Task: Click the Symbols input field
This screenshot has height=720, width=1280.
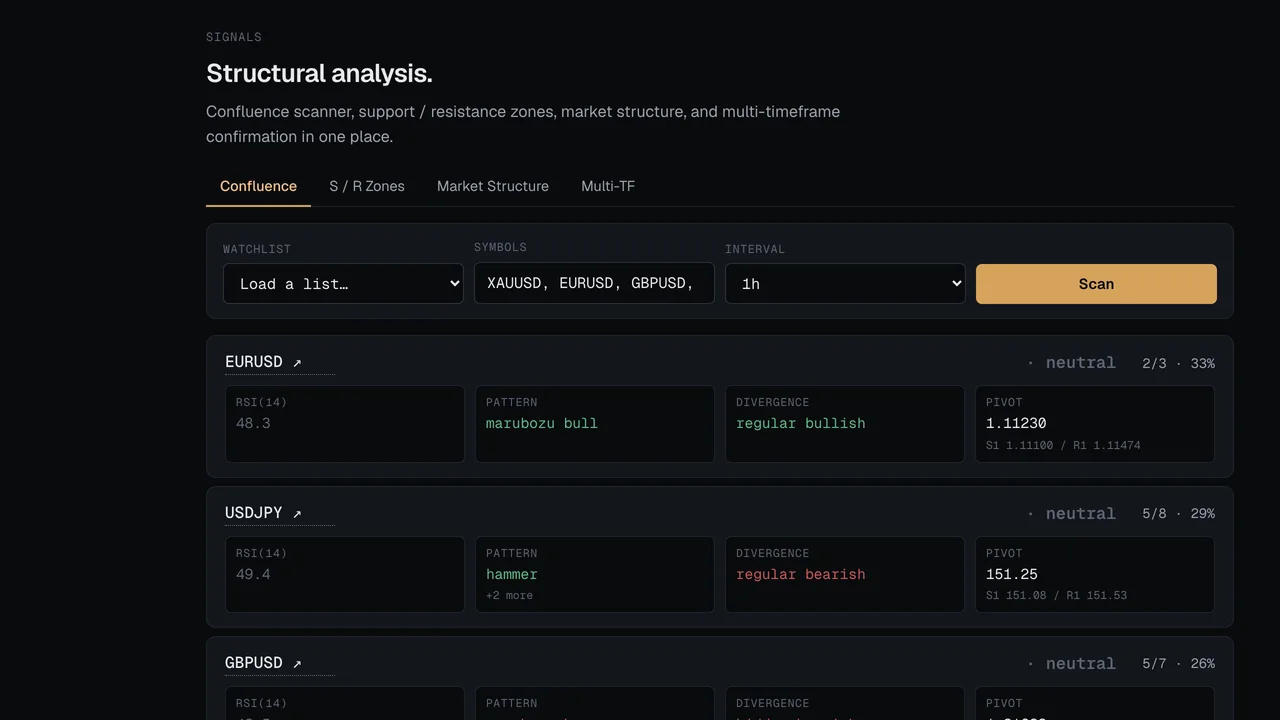Action: [x=594, y=283]
